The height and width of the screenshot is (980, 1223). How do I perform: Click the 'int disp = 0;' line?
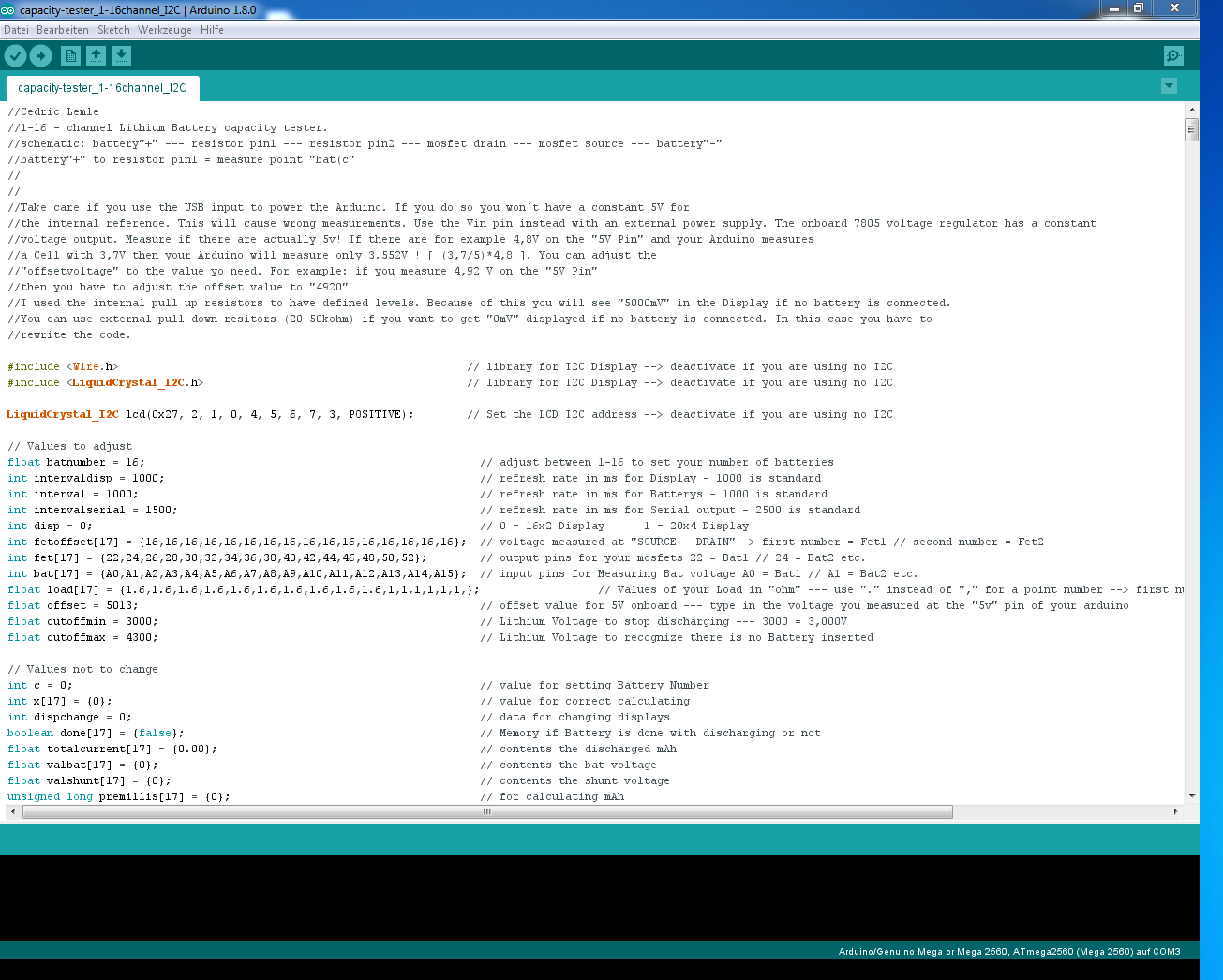pyautogui.click(x=50, y=526)
